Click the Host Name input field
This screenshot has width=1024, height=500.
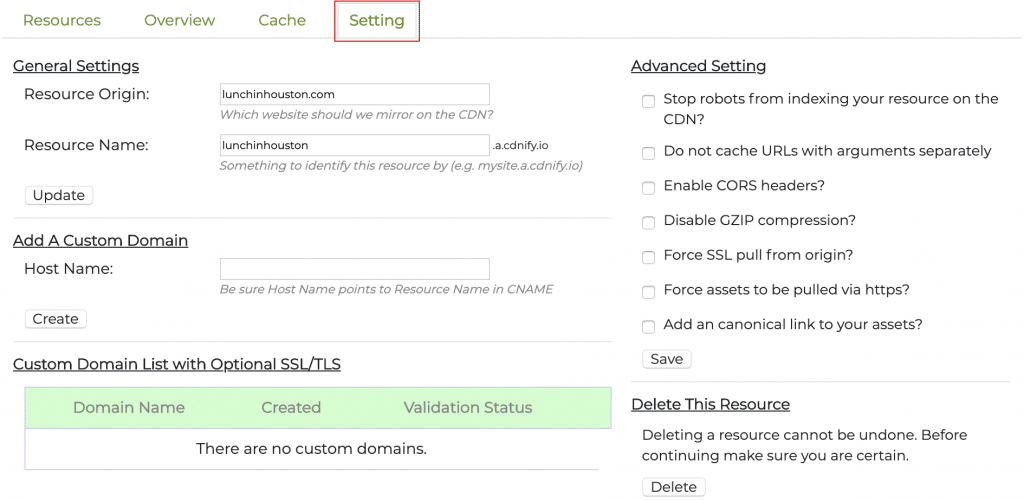point(354,269)
